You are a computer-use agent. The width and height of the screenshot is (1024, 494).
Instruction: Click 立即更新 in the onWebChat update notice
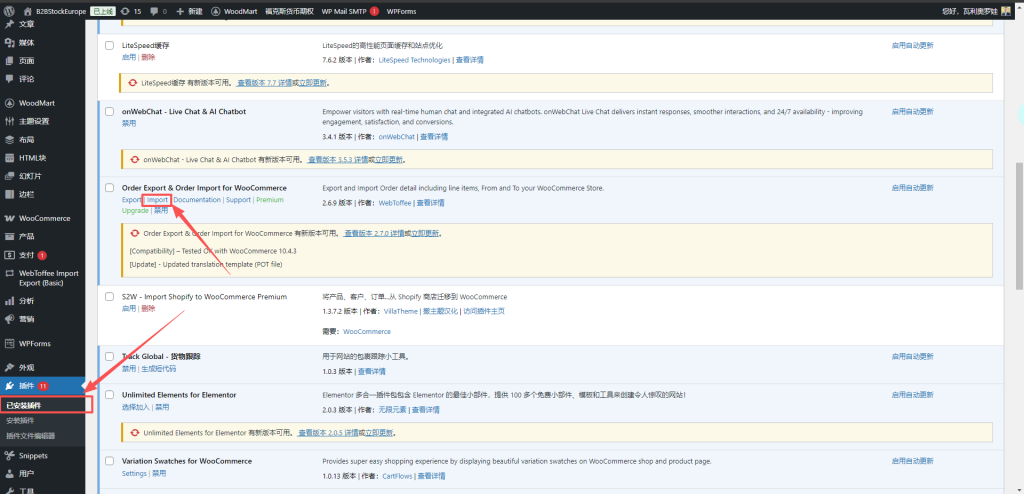pyautogui.click(x=388, y=159)
